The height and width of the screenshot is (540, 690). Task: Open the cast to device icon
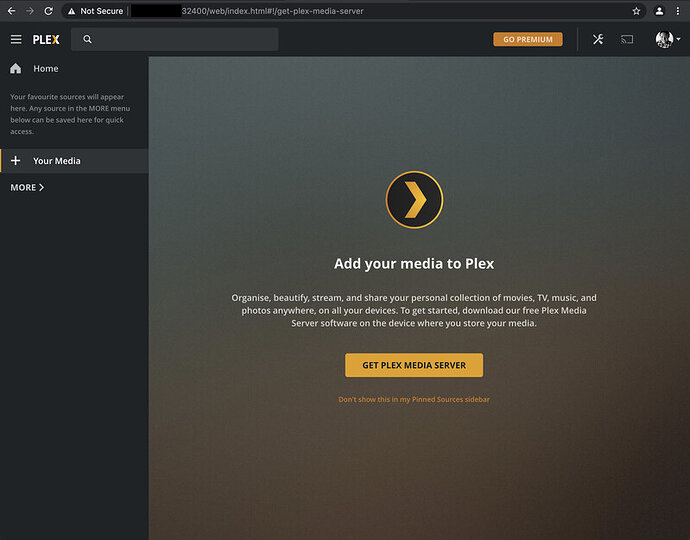(x=627, y=40)
